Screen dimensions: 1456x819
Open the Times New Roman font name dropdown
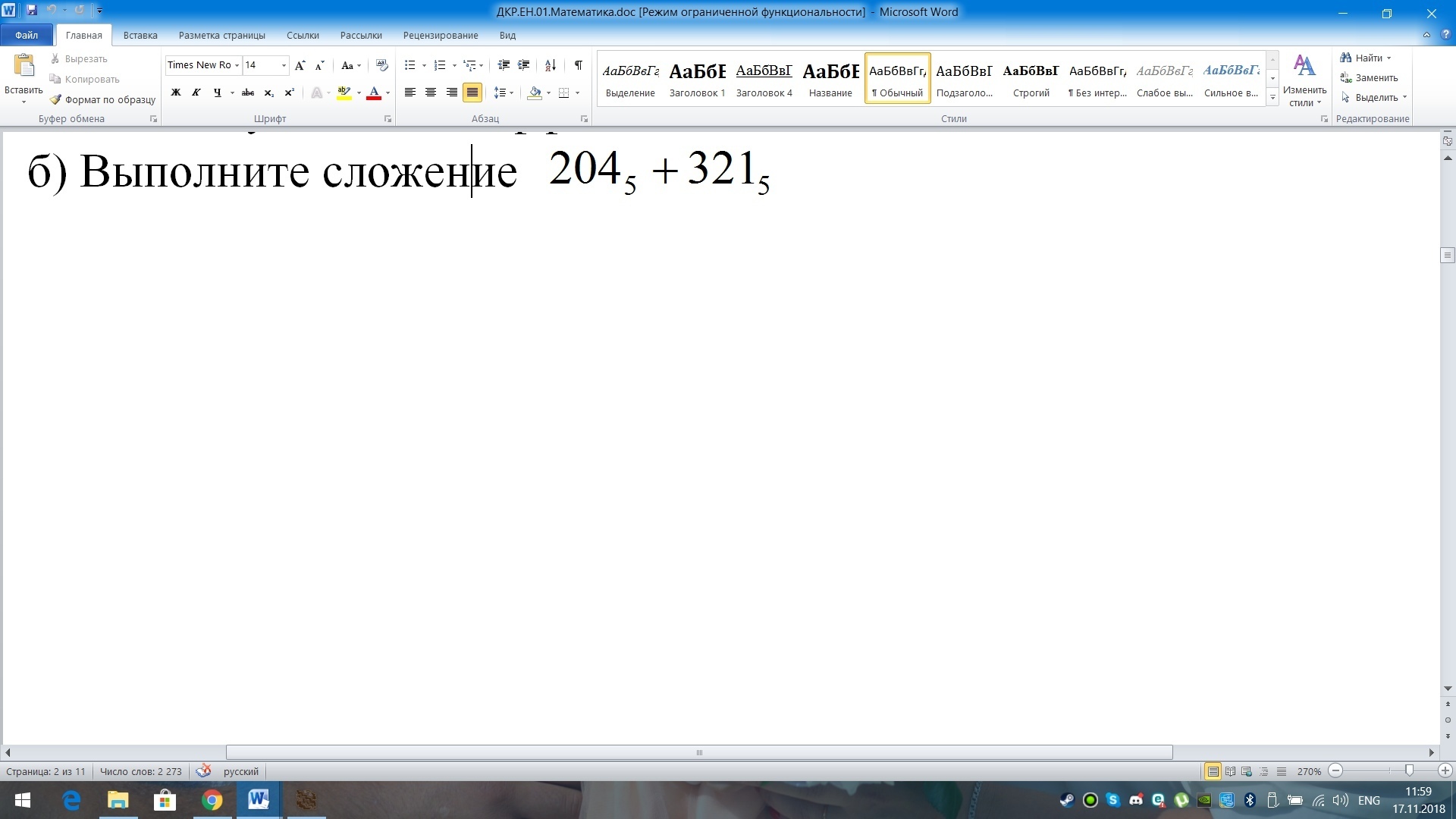tap(237, 65)
